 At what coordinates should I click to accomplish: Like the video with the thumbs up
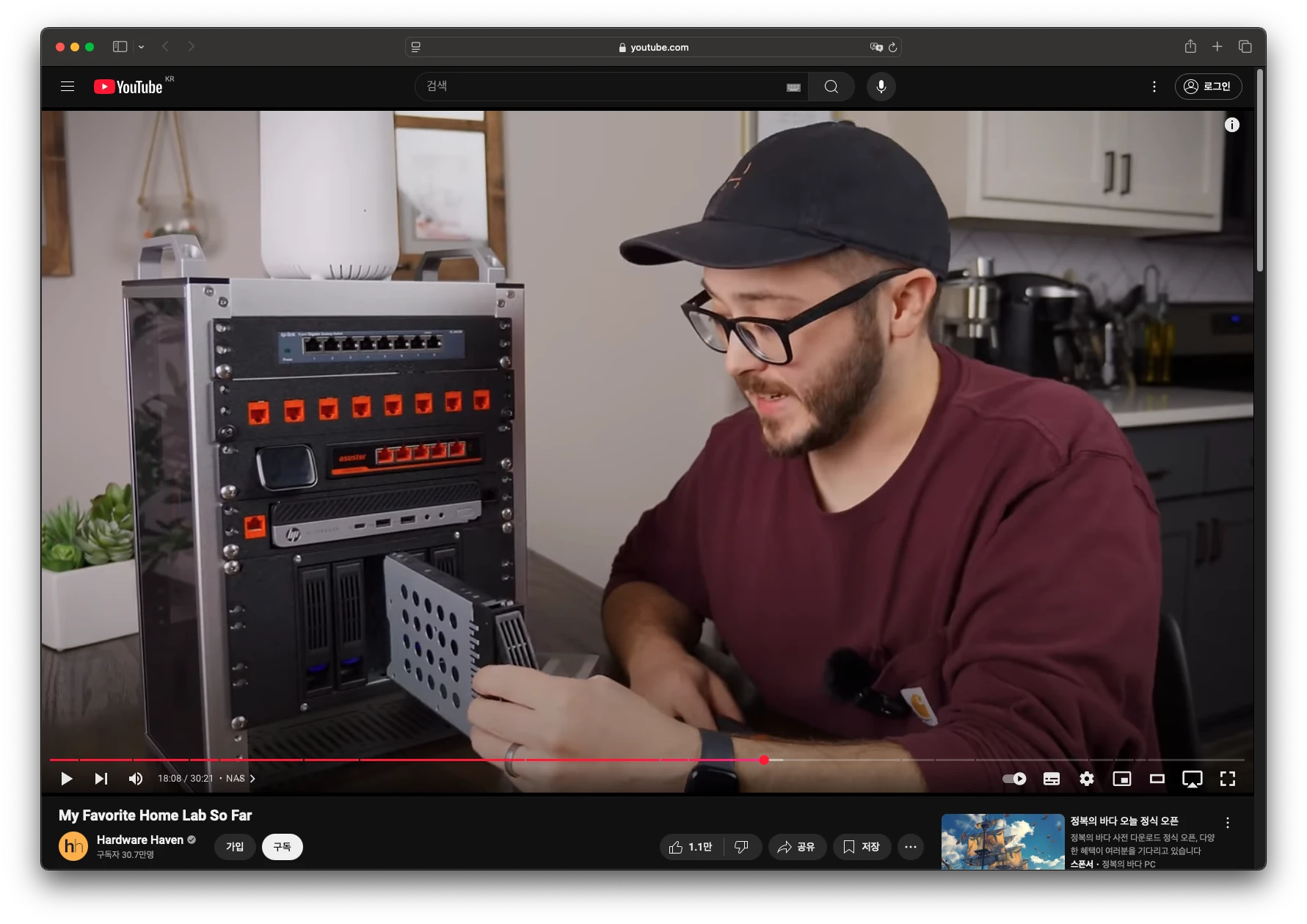(x=688, y=846)
